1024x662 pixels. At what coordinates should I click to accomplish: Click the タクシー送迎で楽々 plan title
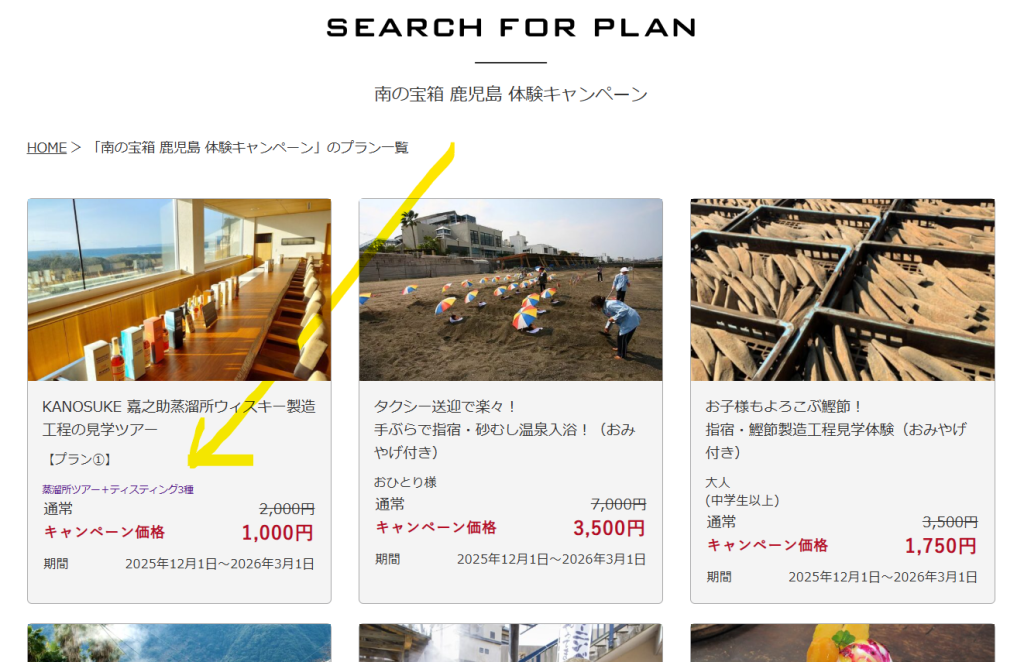point(505,429)
